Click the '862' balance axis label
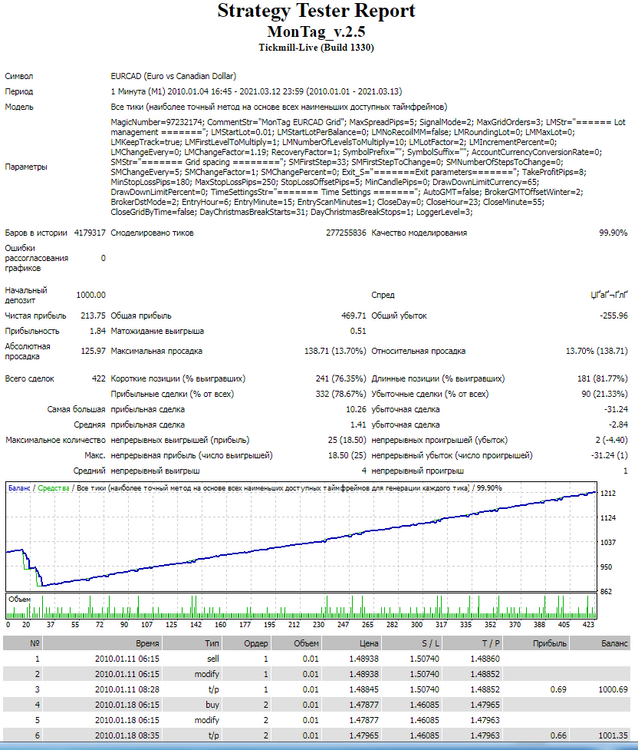This screenshot has width=638, height=750. pyautogui.click(x=606, y=592)
